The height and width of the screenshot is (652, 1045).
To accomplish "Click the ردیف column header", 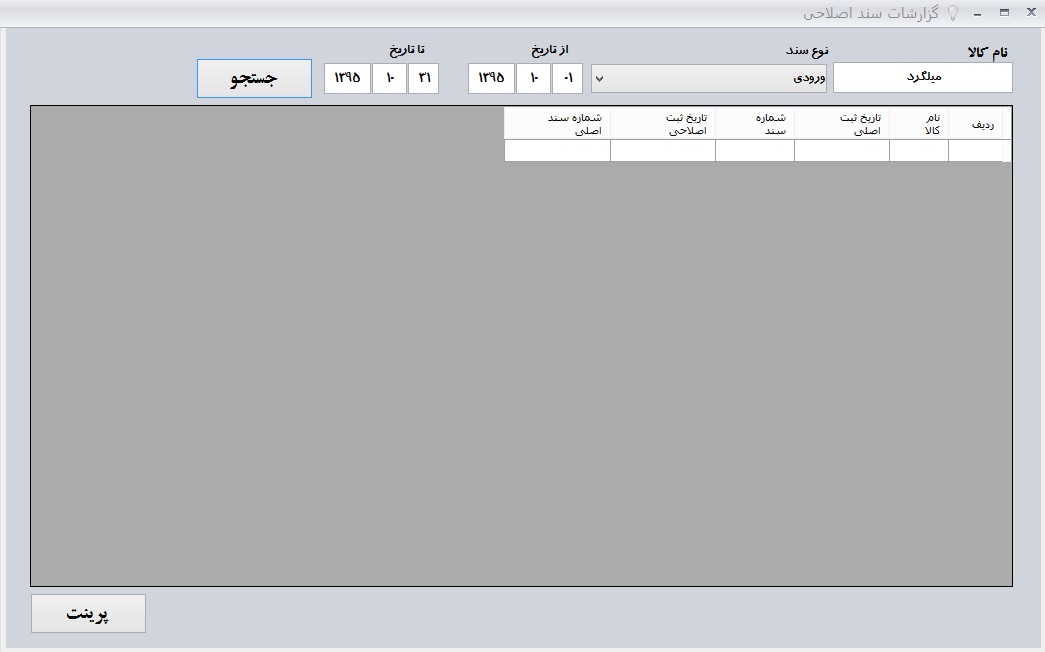I will [x=975, y=124].
